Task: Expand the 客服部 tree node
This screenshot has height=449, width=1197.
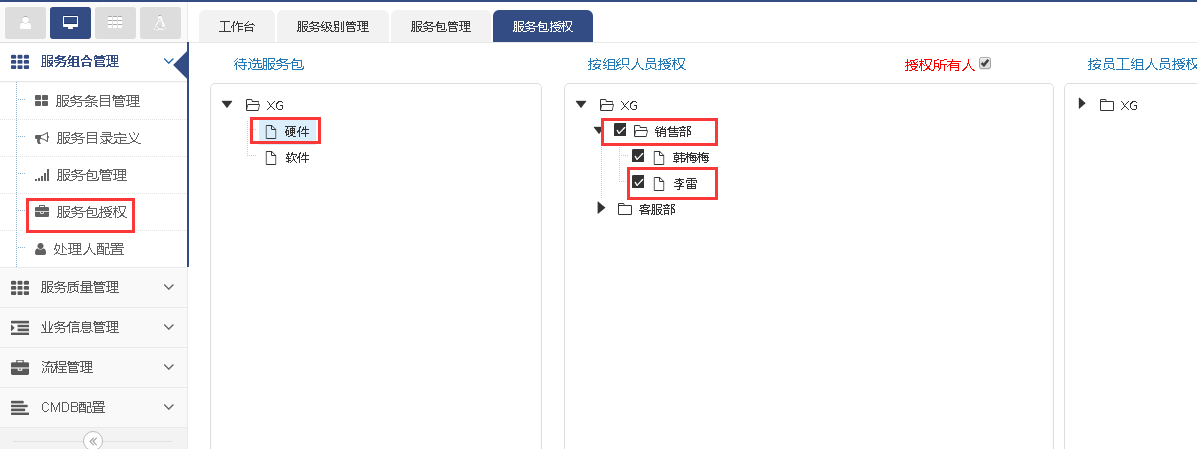Action: [x=601, y=208]
